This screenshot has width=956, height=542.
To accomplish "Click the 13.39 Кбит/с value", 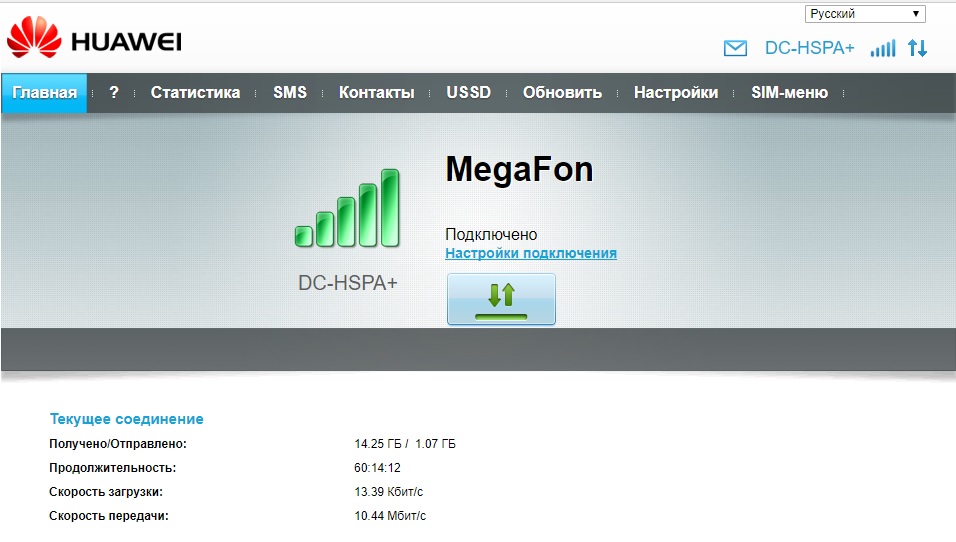I will pyautogui.click(x=388, y=492).
